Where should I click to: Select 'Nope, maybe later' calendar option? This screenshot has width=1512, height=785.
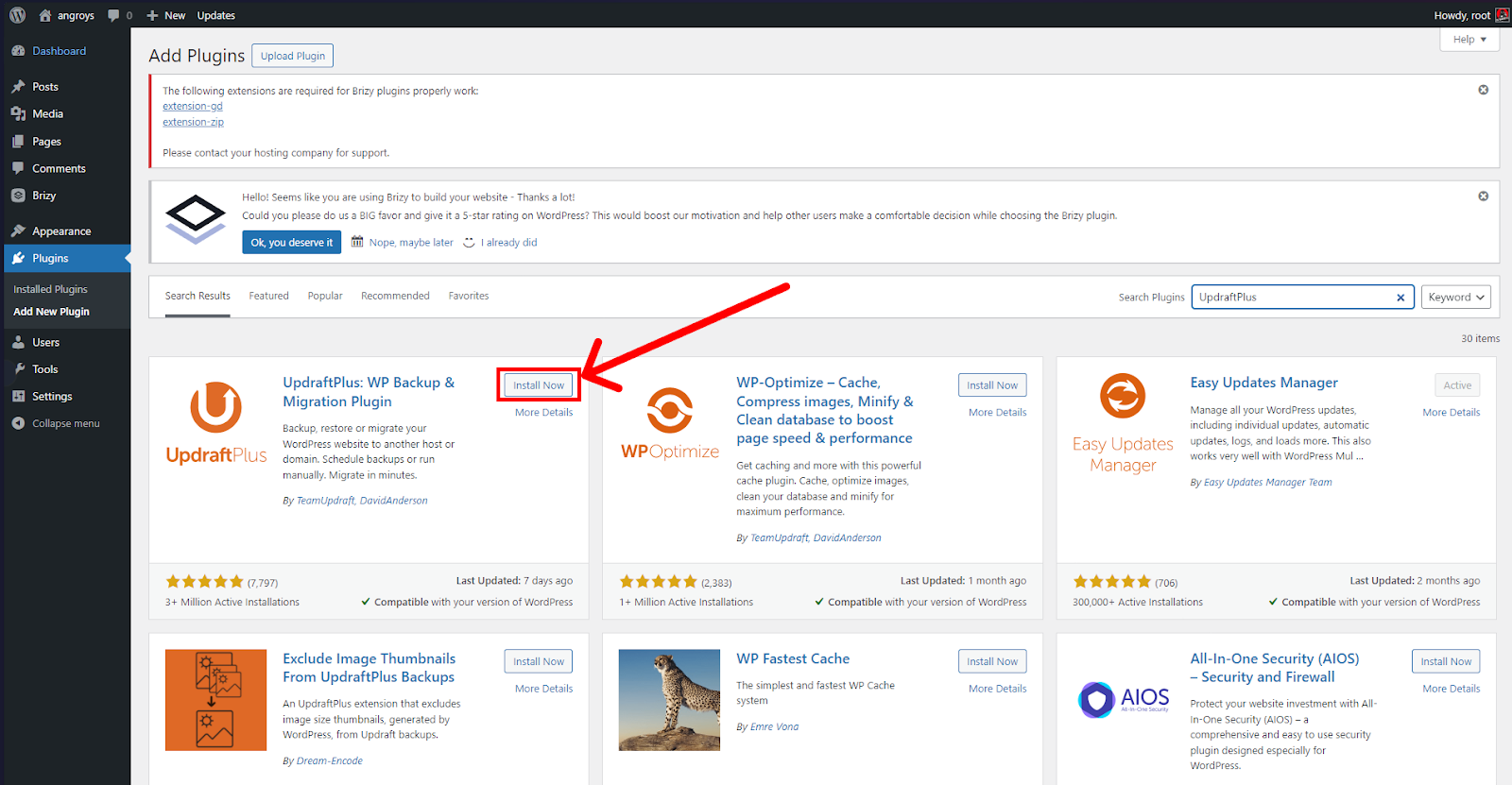point(403,243)
